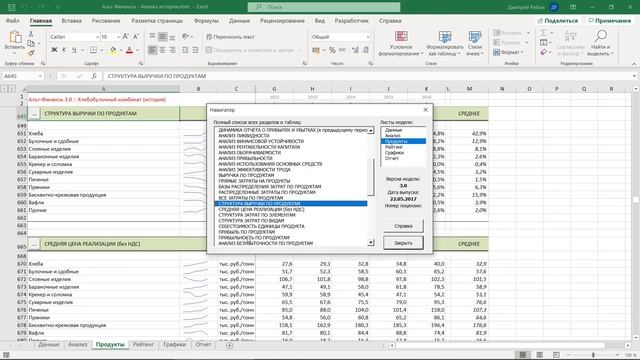
Task: Click the Clear eraser icon
Action: 543,52
